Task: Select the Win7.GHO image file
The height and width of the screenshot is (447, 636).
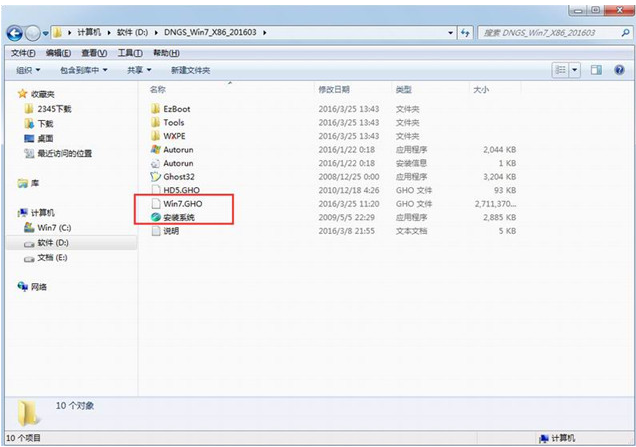Action: tap(181, 203)
